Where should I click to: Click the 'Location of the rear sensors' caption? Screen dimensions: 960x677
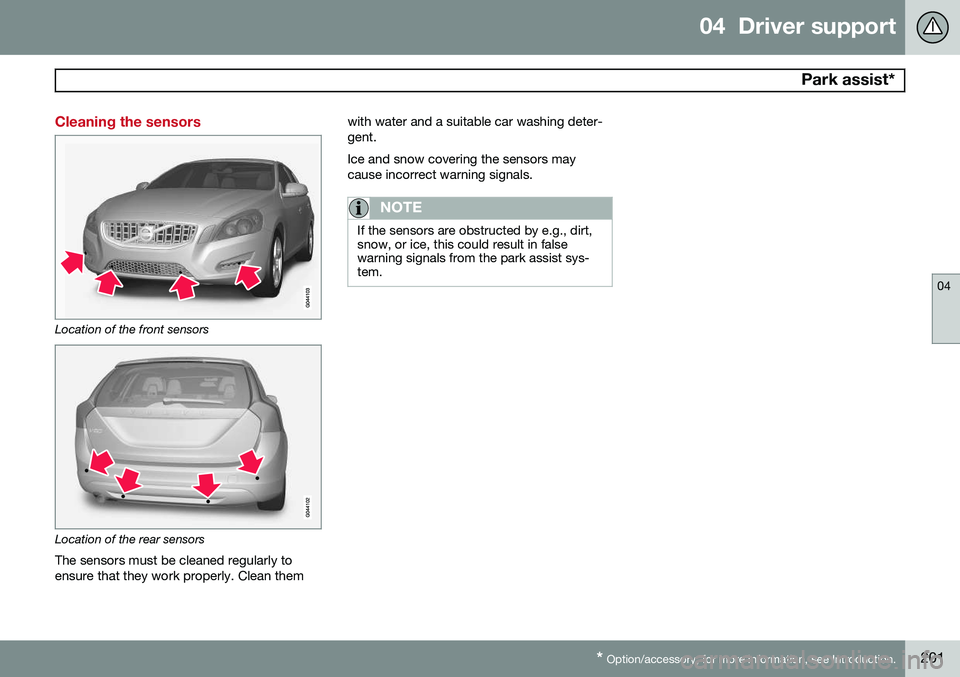click(x=129, y=539)
